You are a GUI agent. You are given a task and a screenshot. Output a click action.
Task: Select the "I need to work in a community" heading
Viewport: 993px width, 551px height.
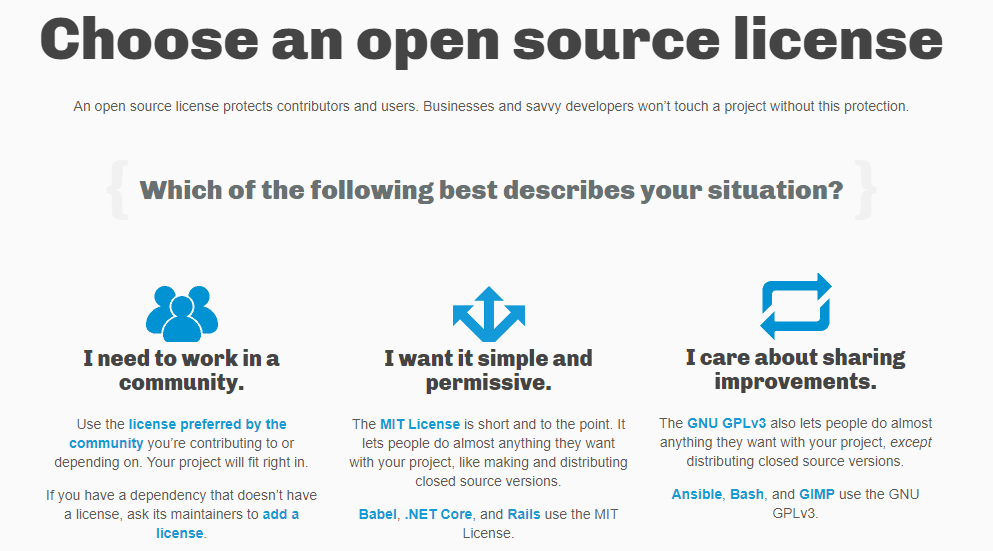click(181, 370)
